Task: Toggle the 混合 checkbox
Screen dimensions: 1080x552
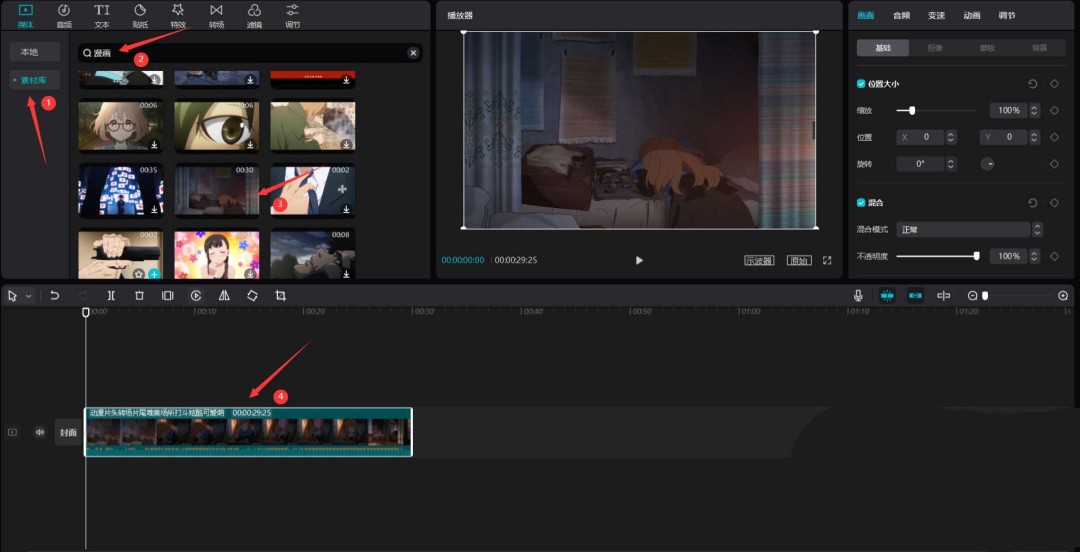Action: [861, 202]
